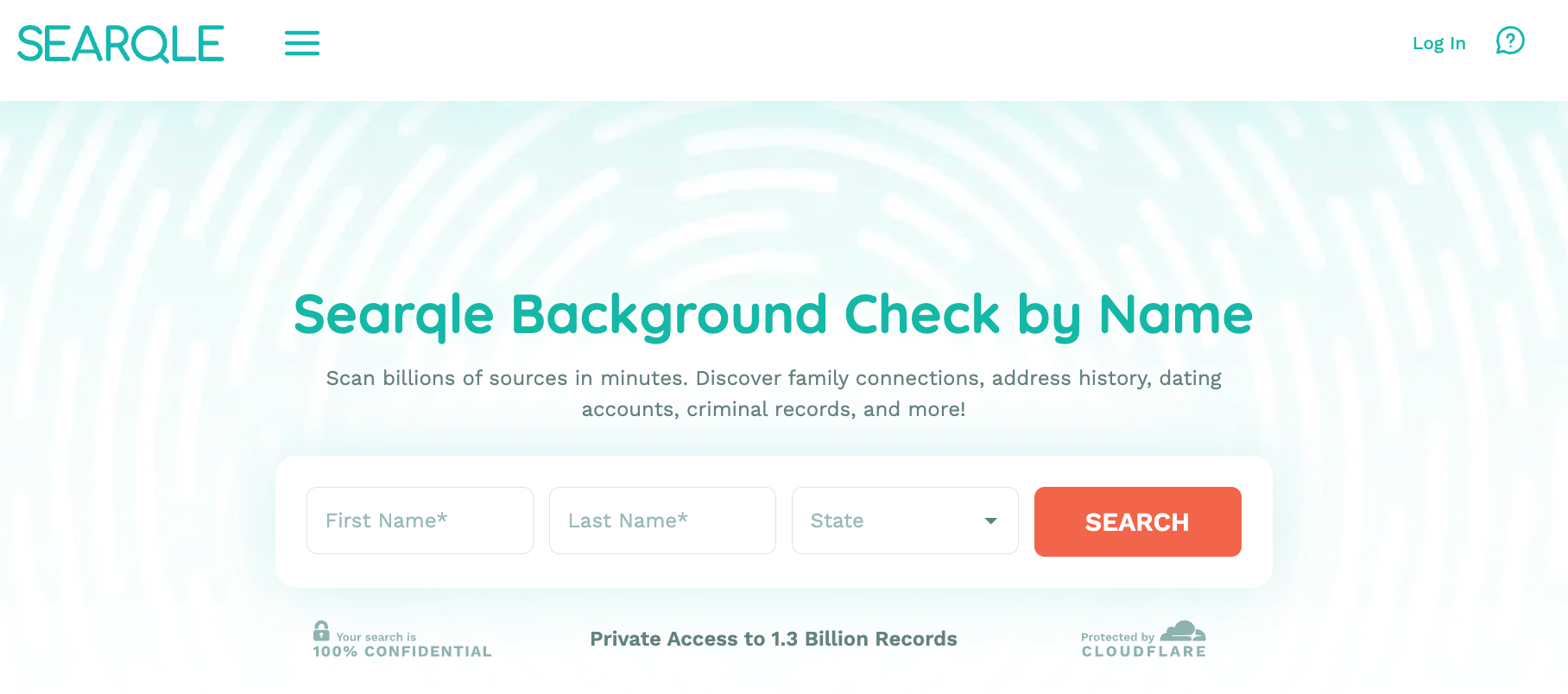Screen dimensions: 1568x694
Task: Click the fingerprint background above the heading
Action: tap(773, 190)
